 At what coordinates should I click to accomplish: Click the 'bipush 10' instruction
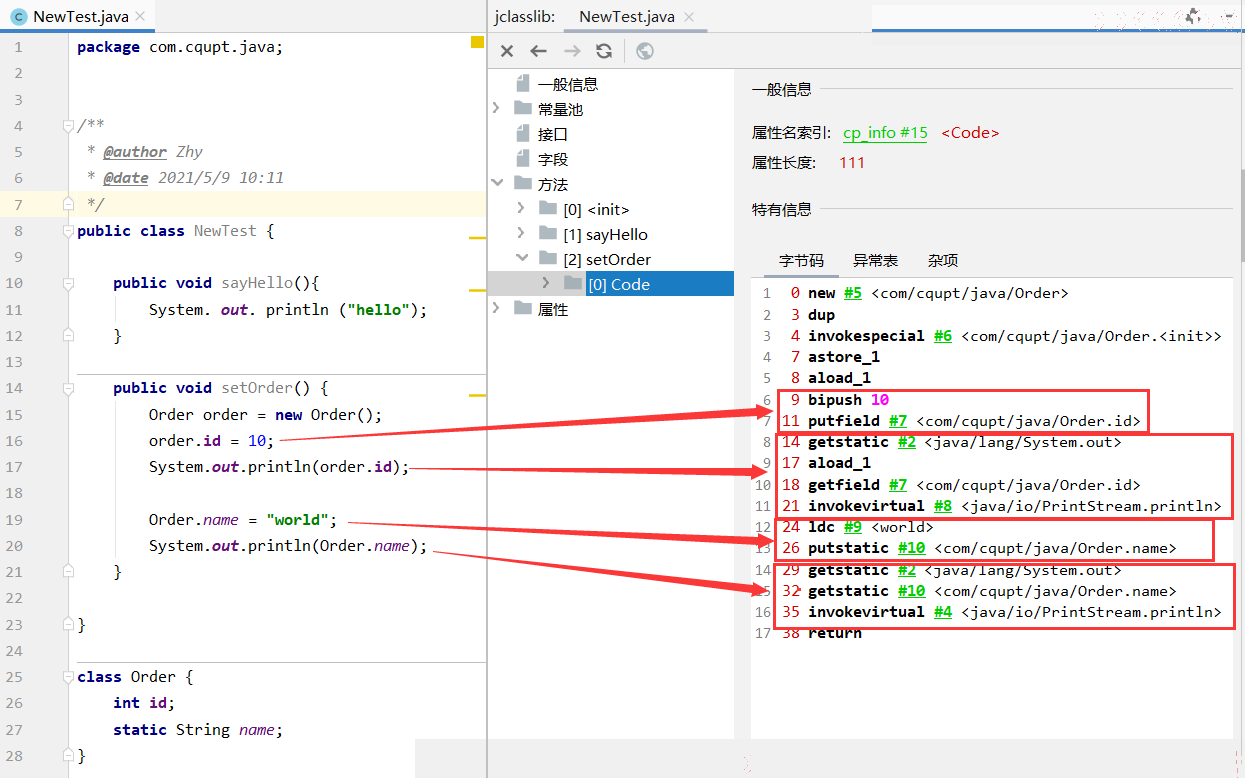point(849,400)
